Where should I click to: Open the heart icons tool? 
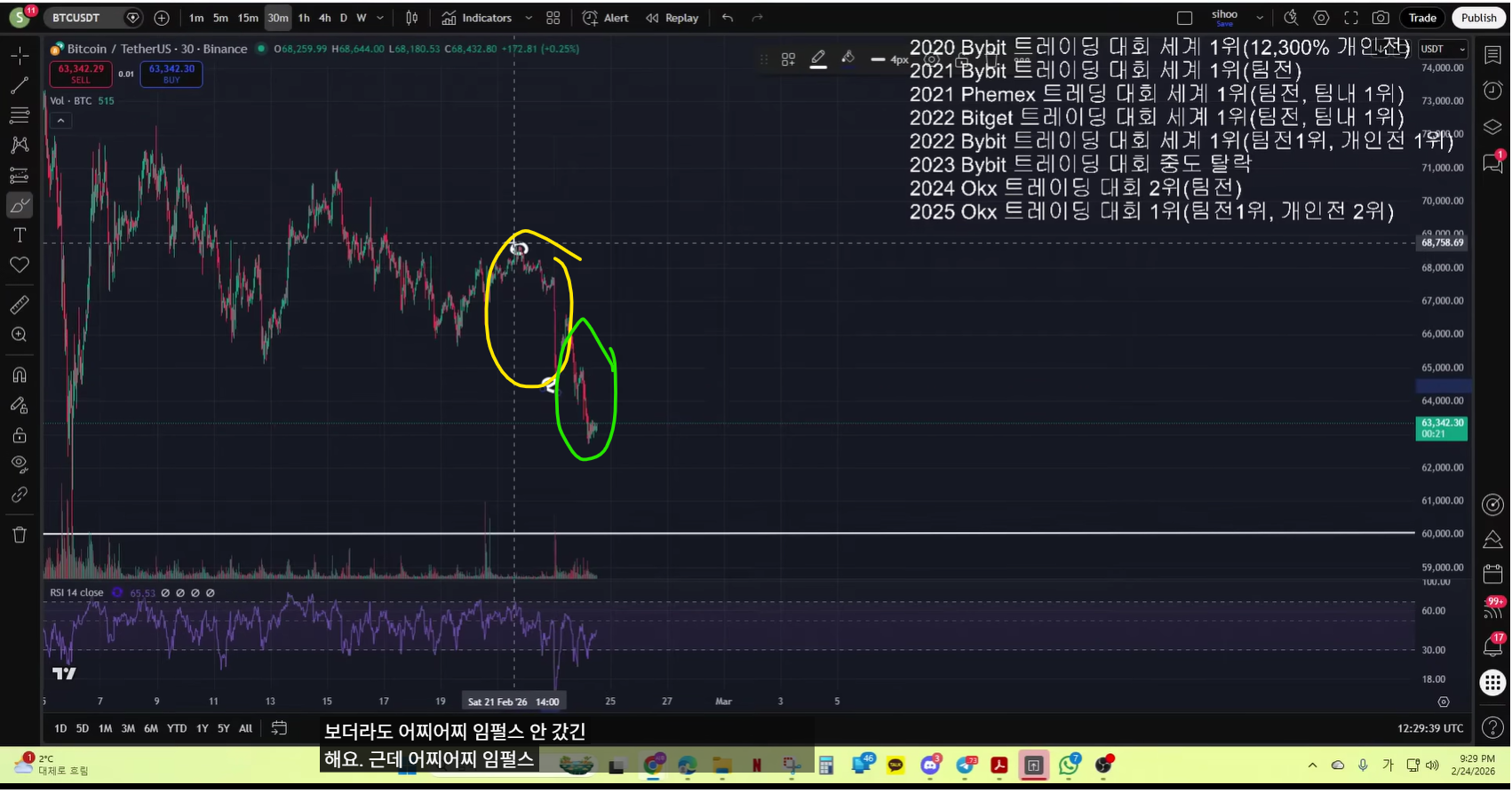tap(20, 265)
